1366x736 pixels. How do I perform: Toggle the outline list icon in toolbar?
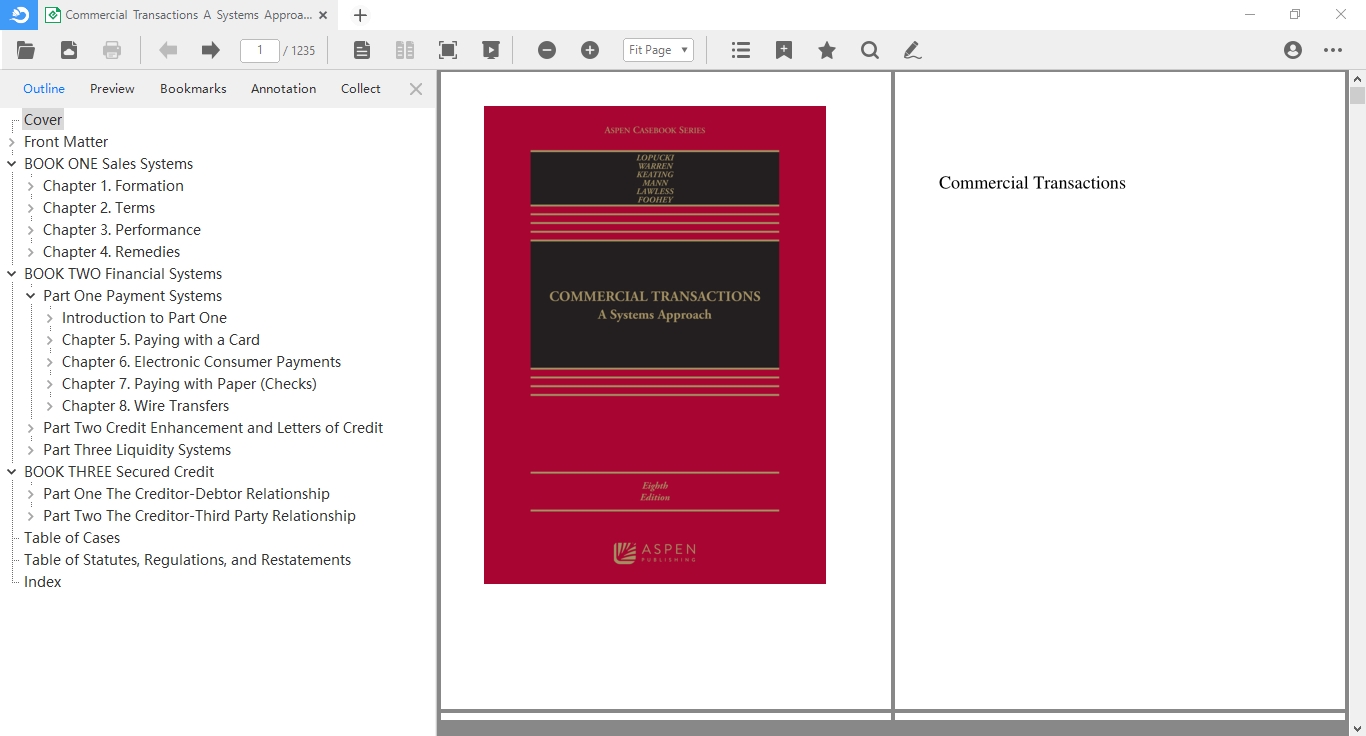[741, 50]
